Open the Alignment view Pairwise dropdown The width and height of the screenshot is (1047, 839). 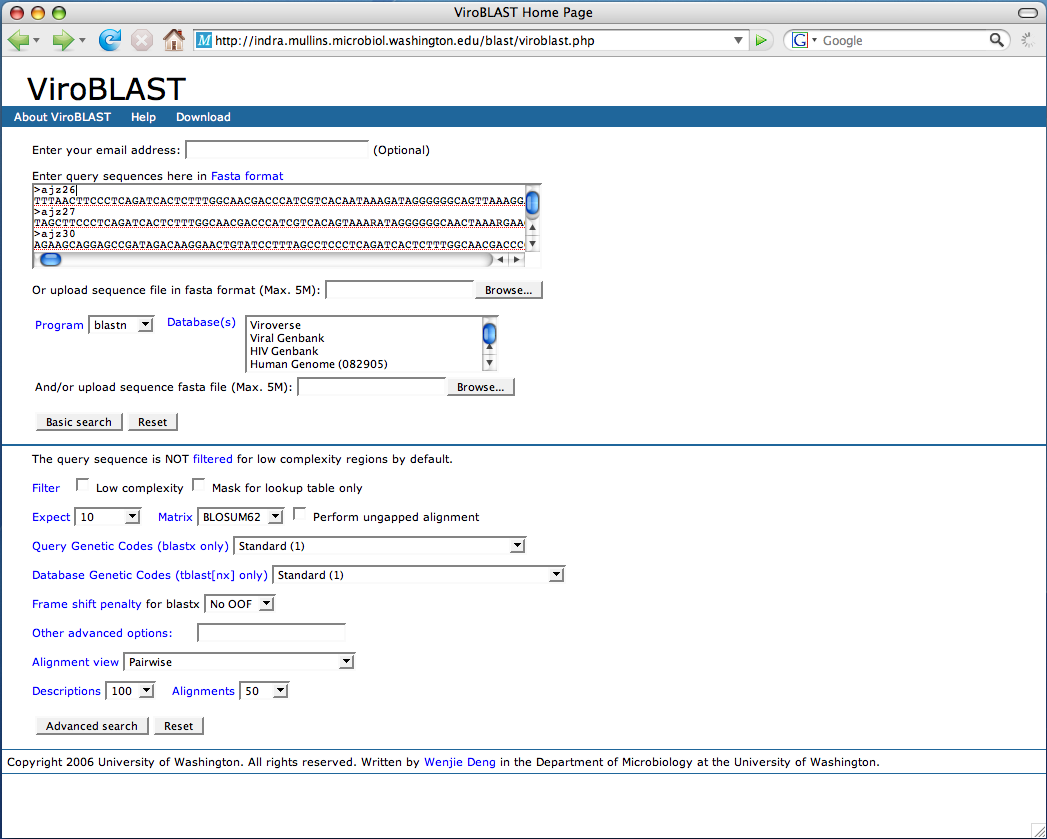point(238,662)
